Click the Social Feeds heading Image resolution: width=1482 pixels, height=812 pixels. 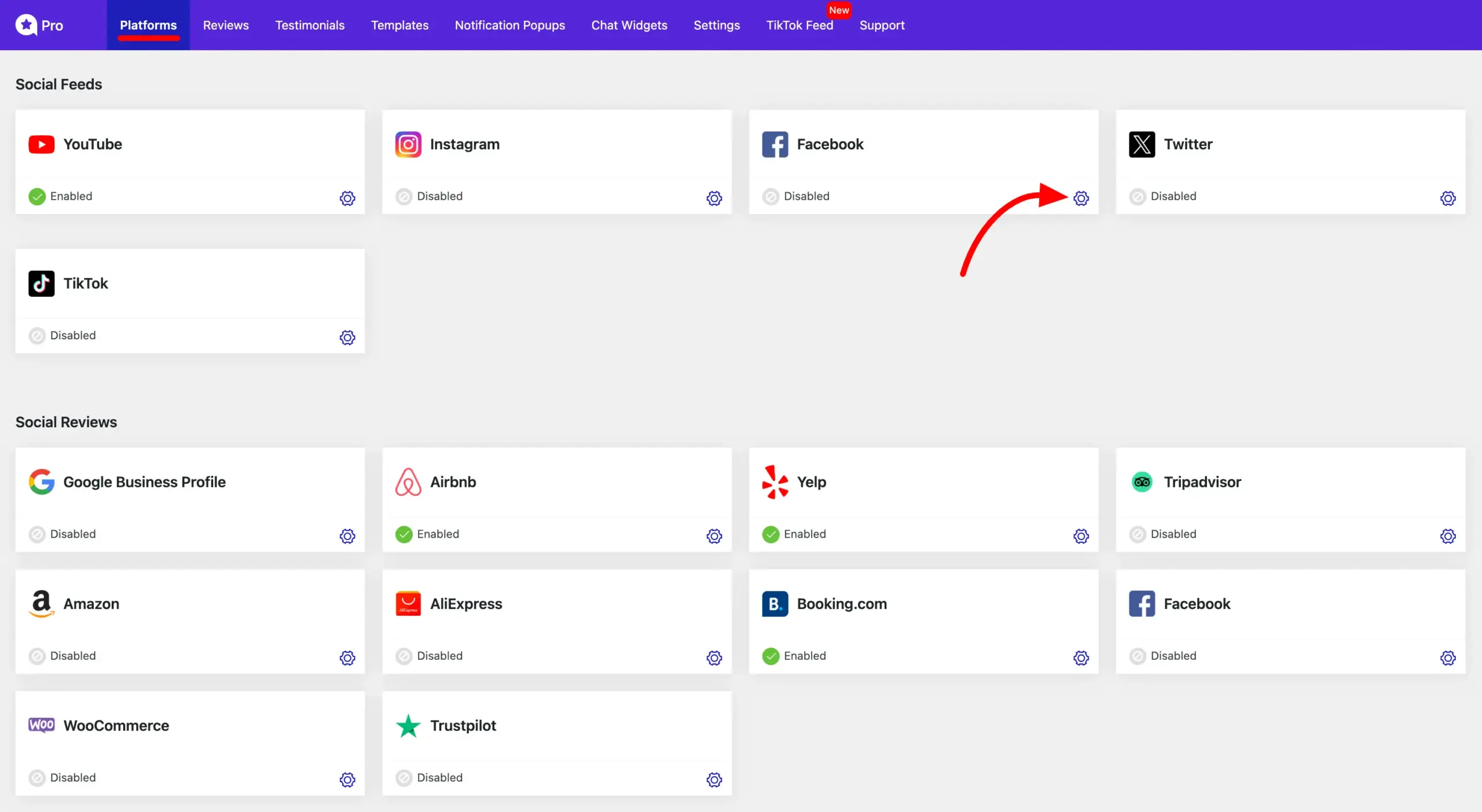pos(58,84)
